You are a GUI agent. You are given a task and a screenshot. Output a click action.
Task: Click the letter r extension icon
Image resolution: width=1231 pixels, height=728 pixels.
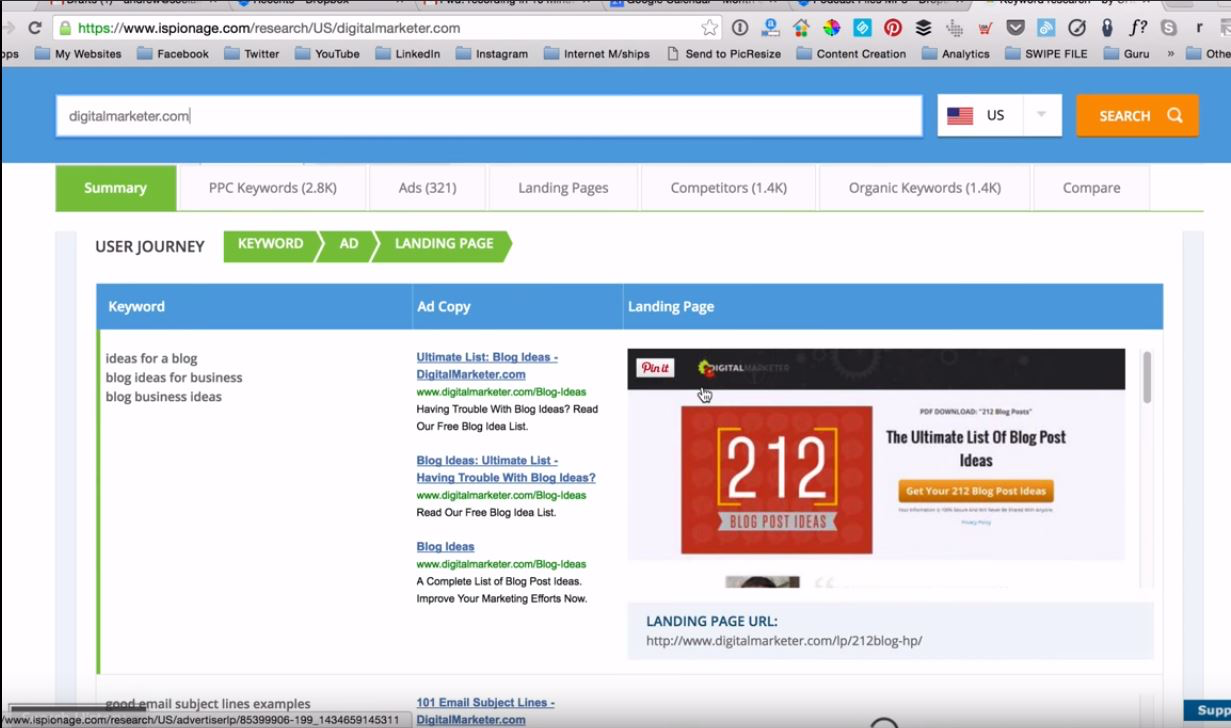tap(1199, 28)
